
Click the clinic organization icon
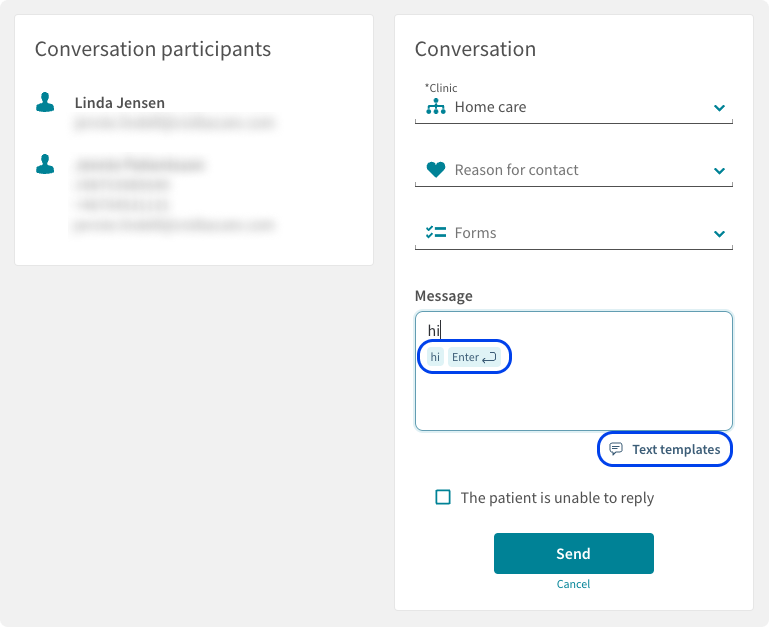[x=436, y=106]
